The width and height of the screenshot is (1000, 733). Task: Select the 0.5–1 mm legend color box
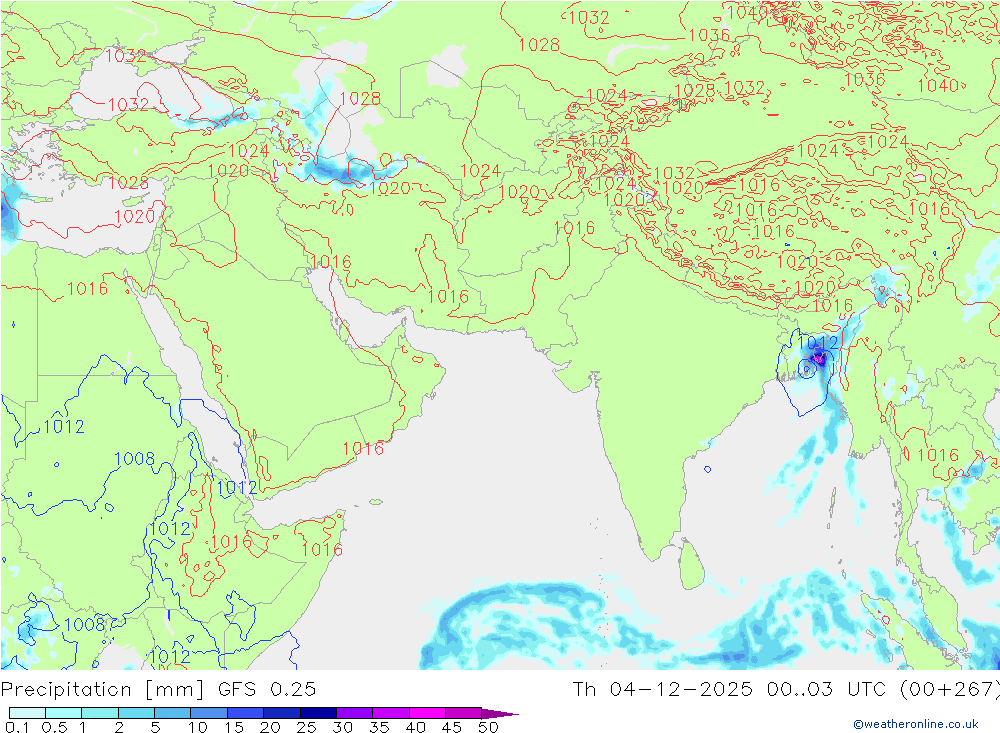pyautogui.click(x=63, y=713)
